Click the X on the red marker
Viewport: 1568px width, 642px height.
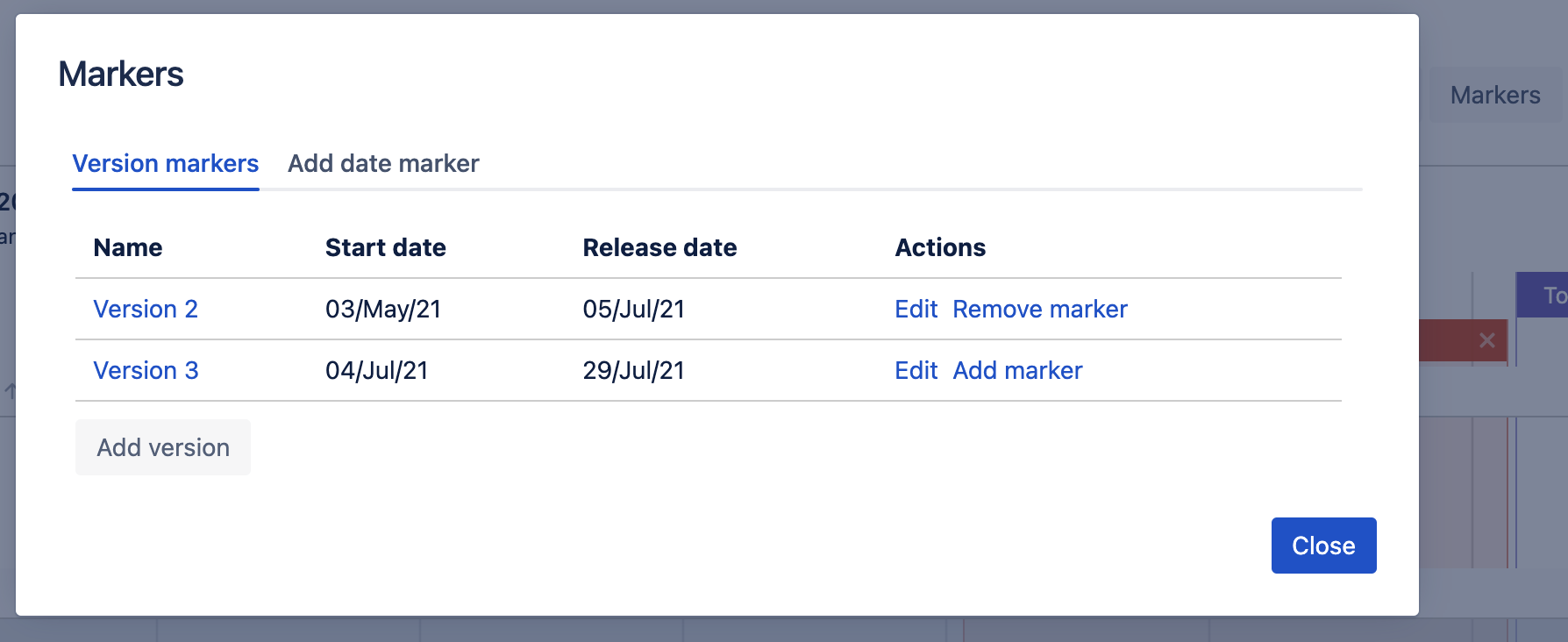[1486, 340]
